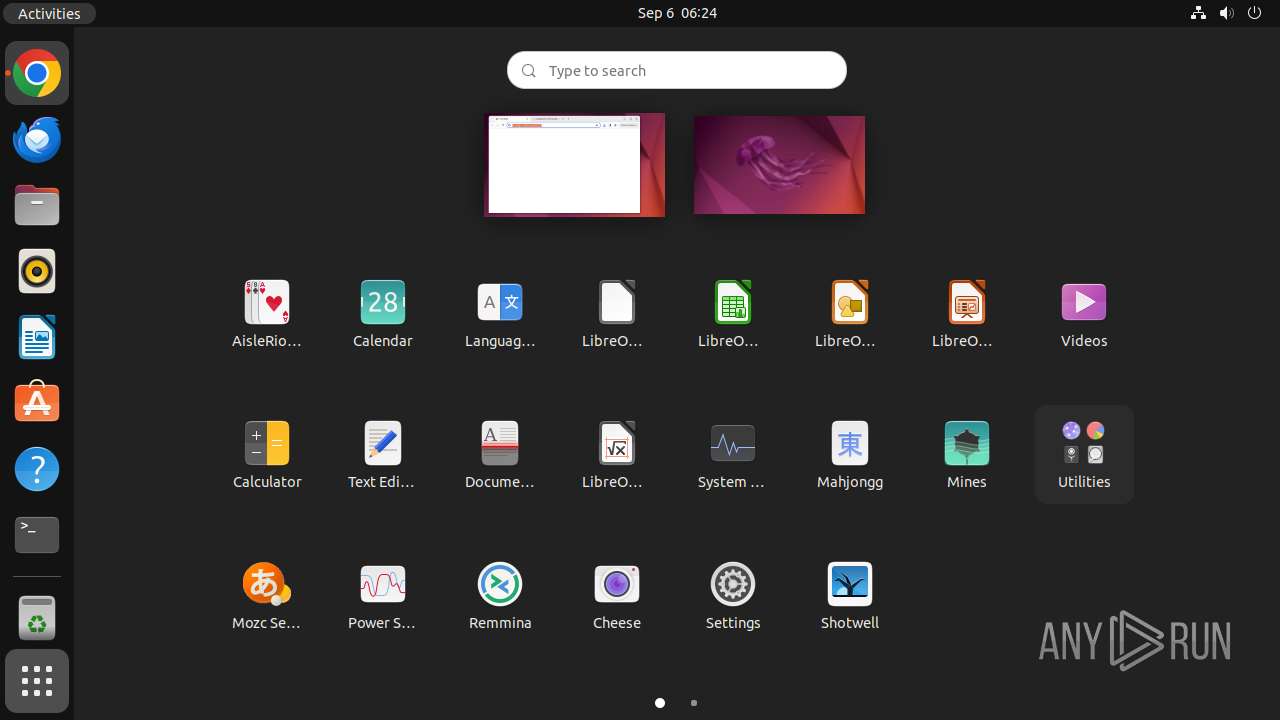Image resolution: width=1280 pixels, height=720 pixels.
Task: Launch Thunderbird Mail from the dock
Action: tap(37, 139)
